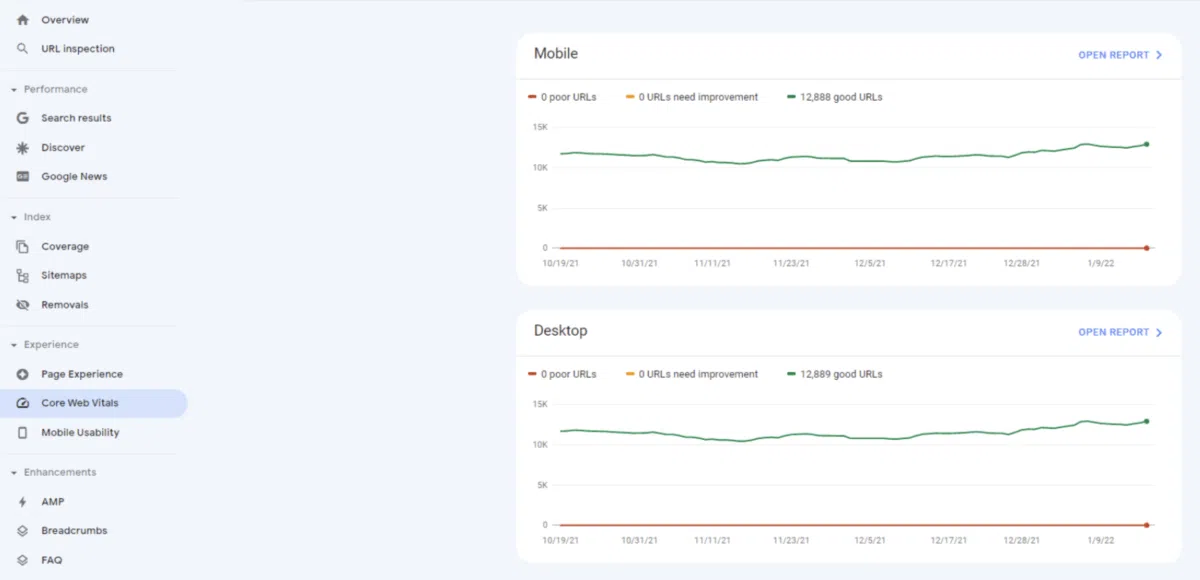This screenshot has height=580, width=1200.
Task: Toggle Desktop's URLs need improvement series
Action: pyautogui.click(x=690, y=374)
